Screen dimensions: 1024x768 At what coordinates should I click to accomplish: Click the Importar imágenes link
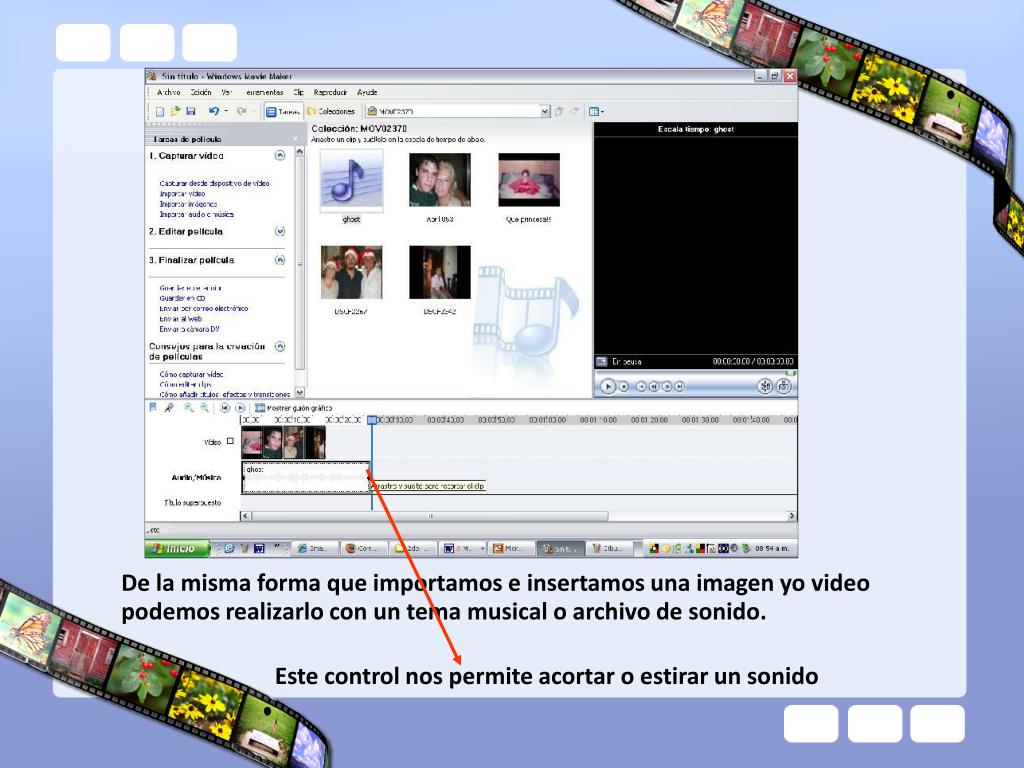tap(188, 204)
